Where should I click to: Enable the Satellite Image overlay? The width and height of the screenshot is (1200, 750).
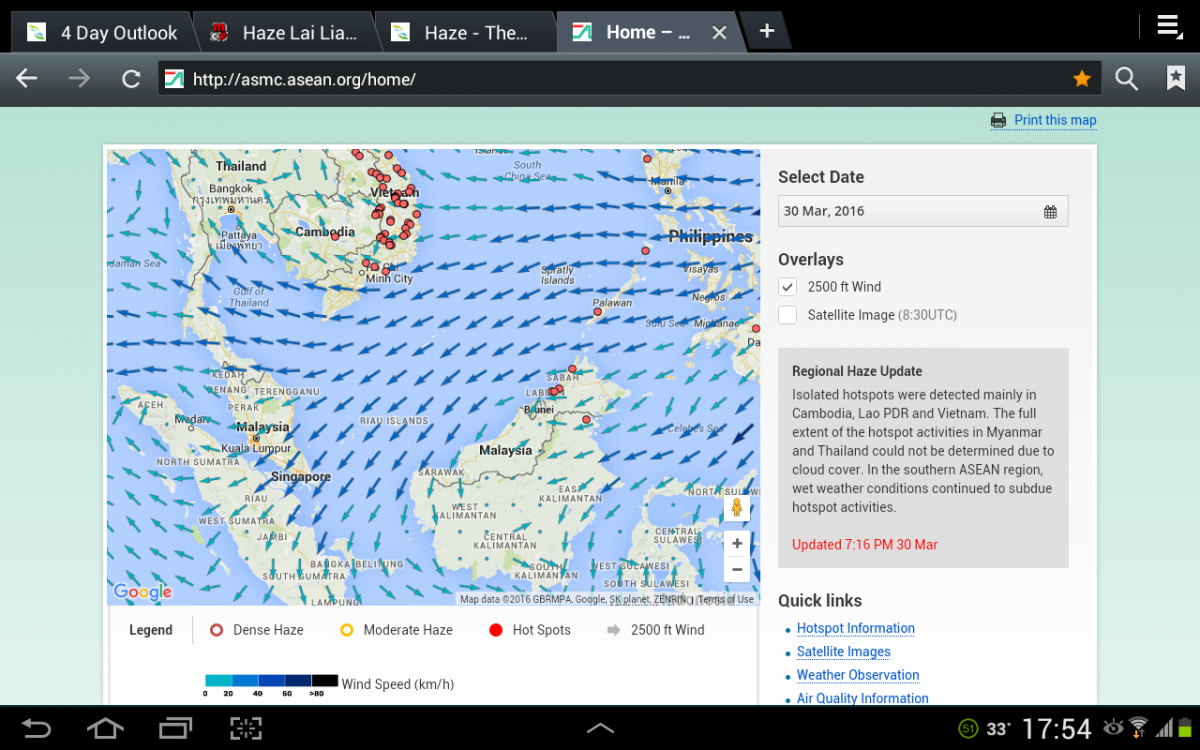click(788, 315)
